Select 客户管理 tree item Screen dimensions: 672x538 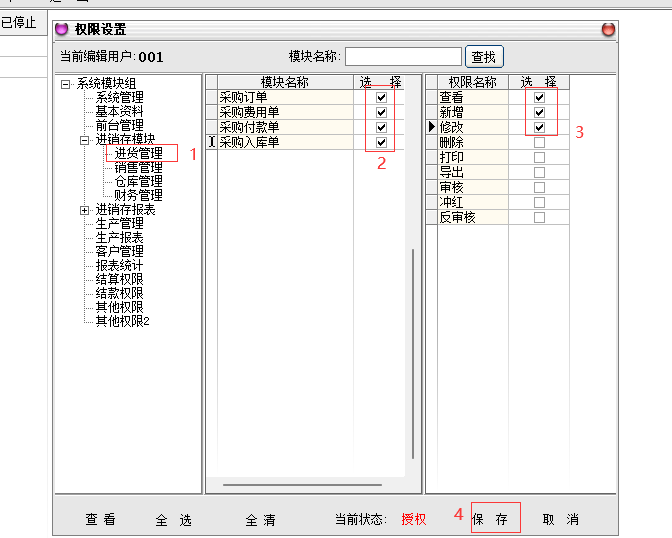pos(119,252)
